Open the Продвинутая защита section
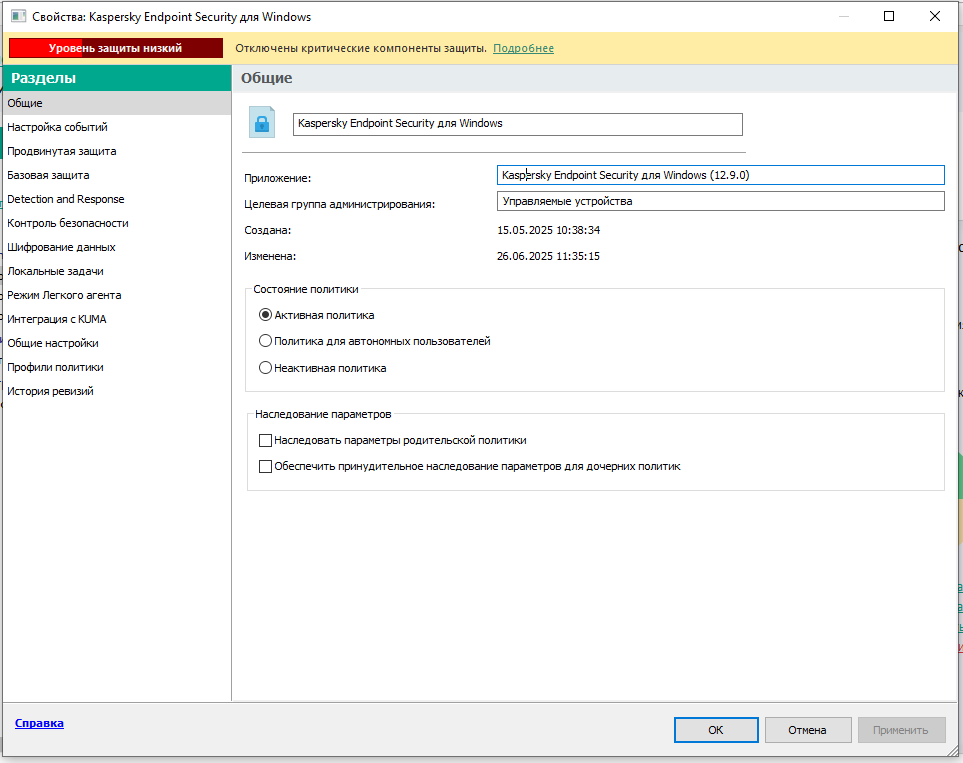This screenshot has height=763, width=963. click(61, 151)
